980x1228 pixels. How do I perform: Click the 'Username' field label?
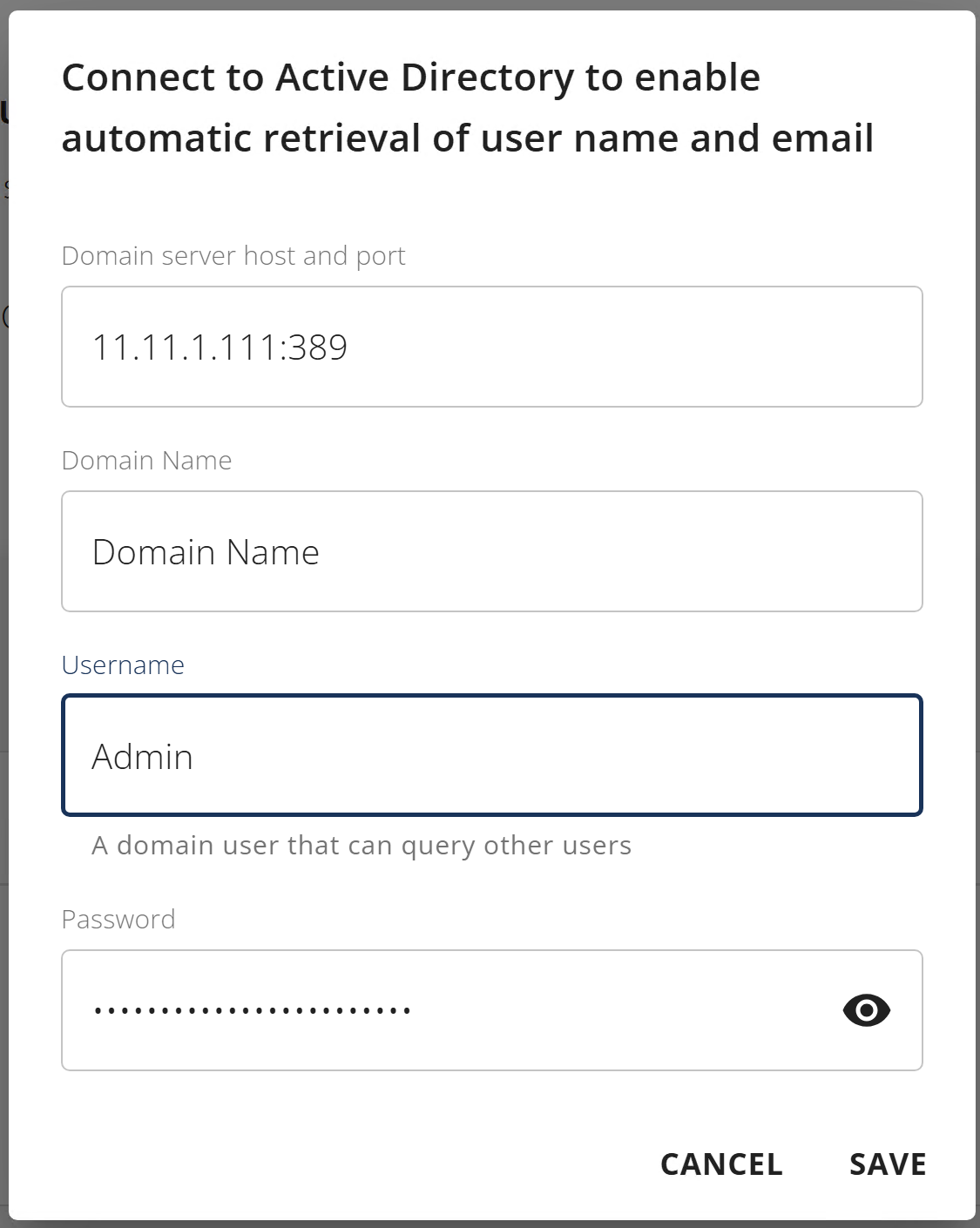click(x=123, y=665)
